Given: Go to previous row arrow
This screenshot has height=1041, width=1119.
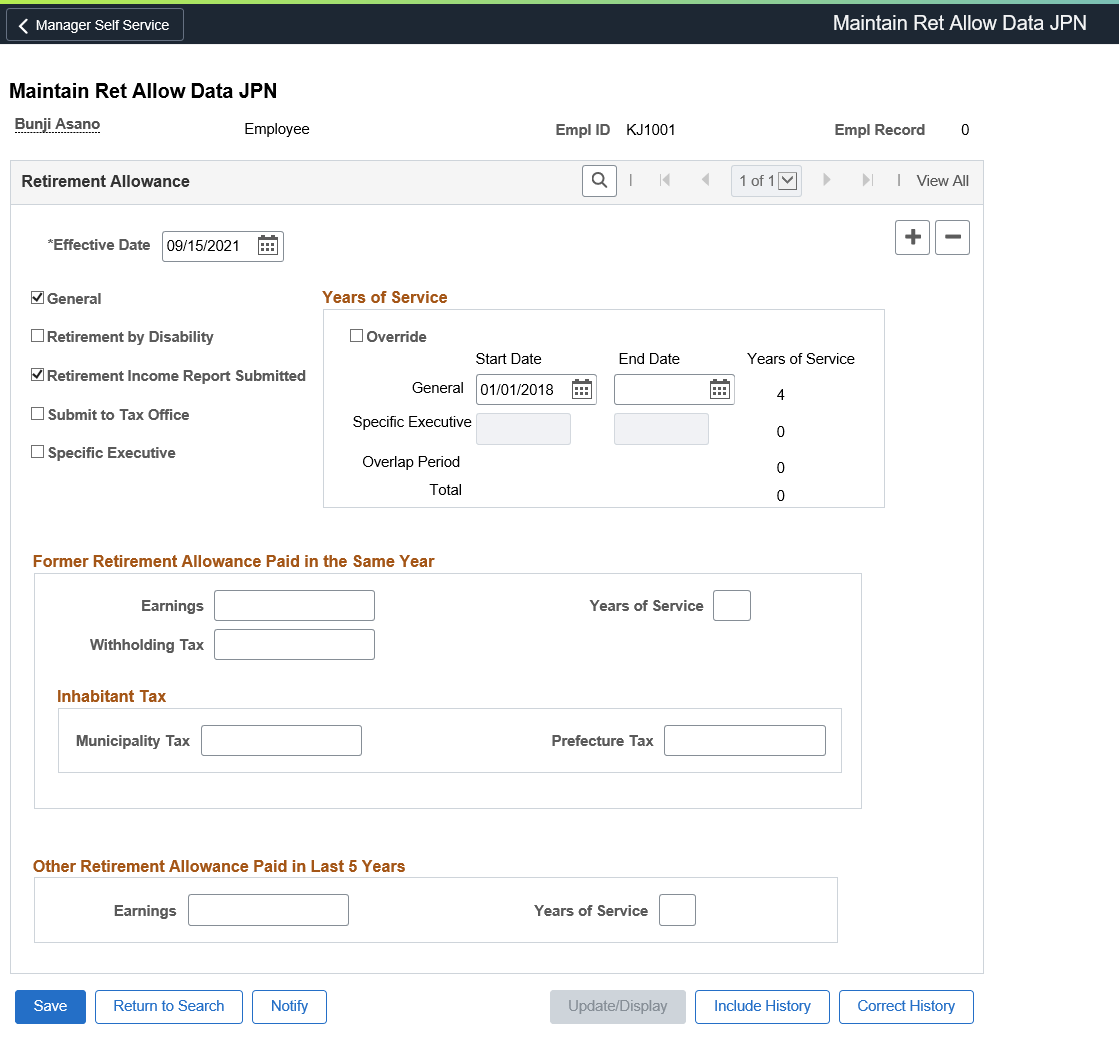Looking at the screenshot, I should tap(705, 180).
